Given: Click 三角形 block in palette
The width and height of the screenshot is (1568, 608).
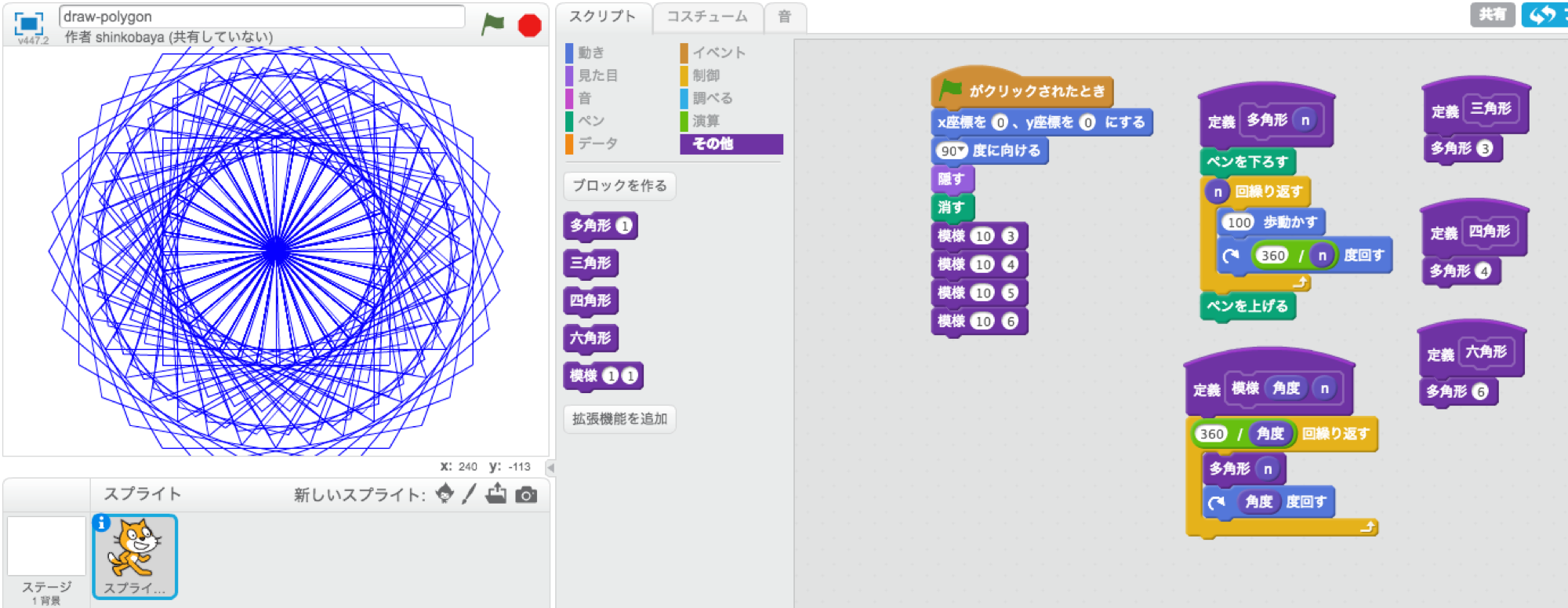Looking at the screenshot, I should [x=591, y=264].
